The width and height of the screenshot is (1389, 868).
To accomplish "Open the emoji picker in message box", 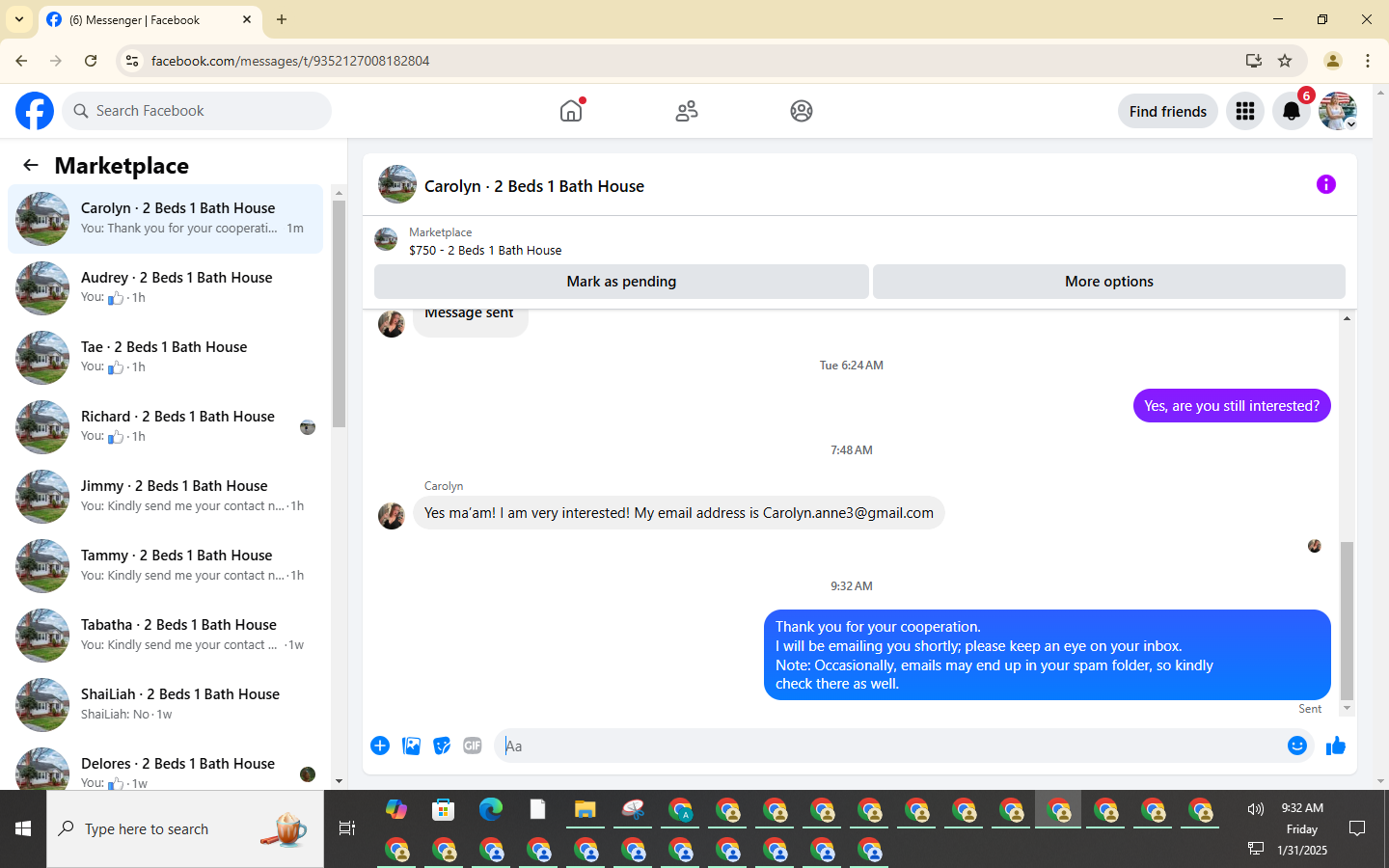I will pos(1297,746).
